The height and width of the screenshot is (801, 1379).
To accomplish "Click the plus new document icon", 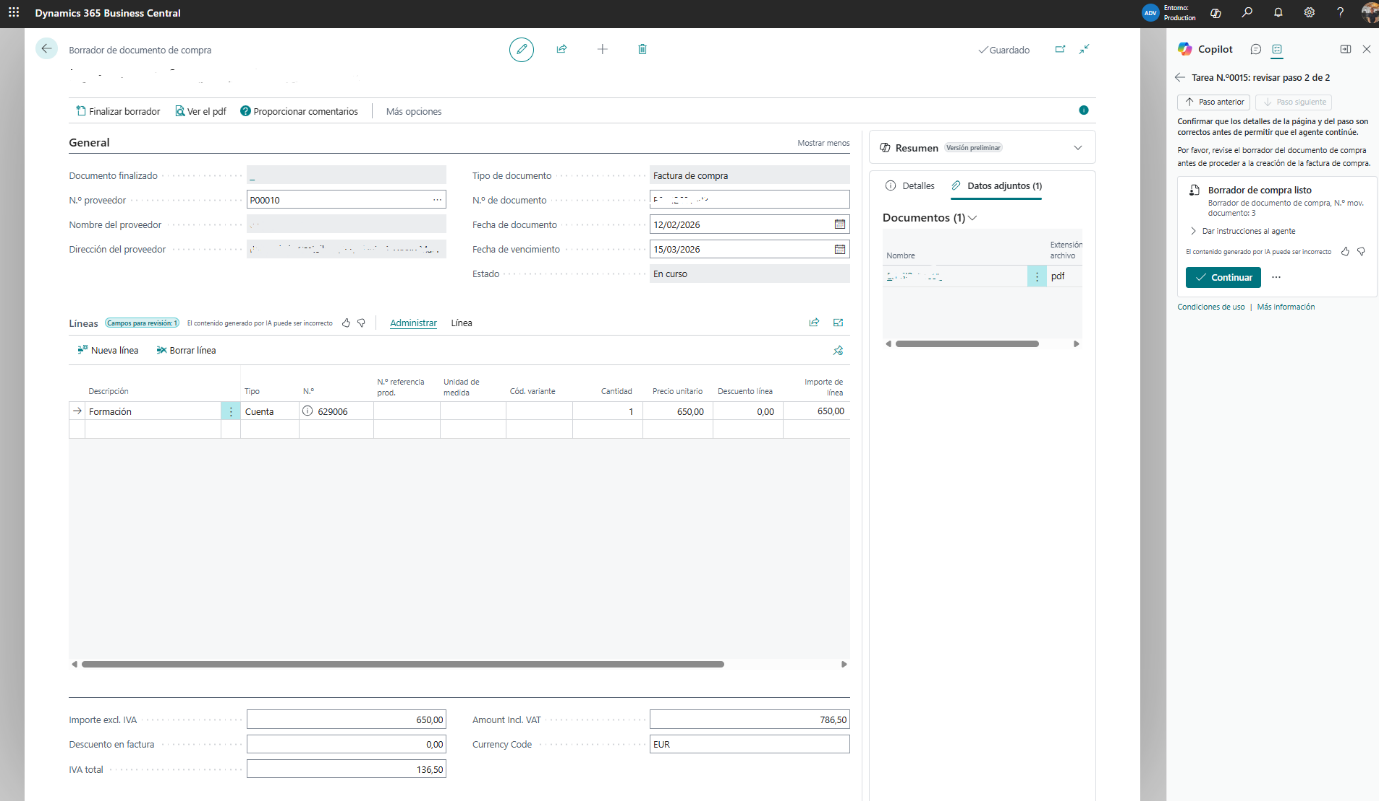I will point(602,49).
